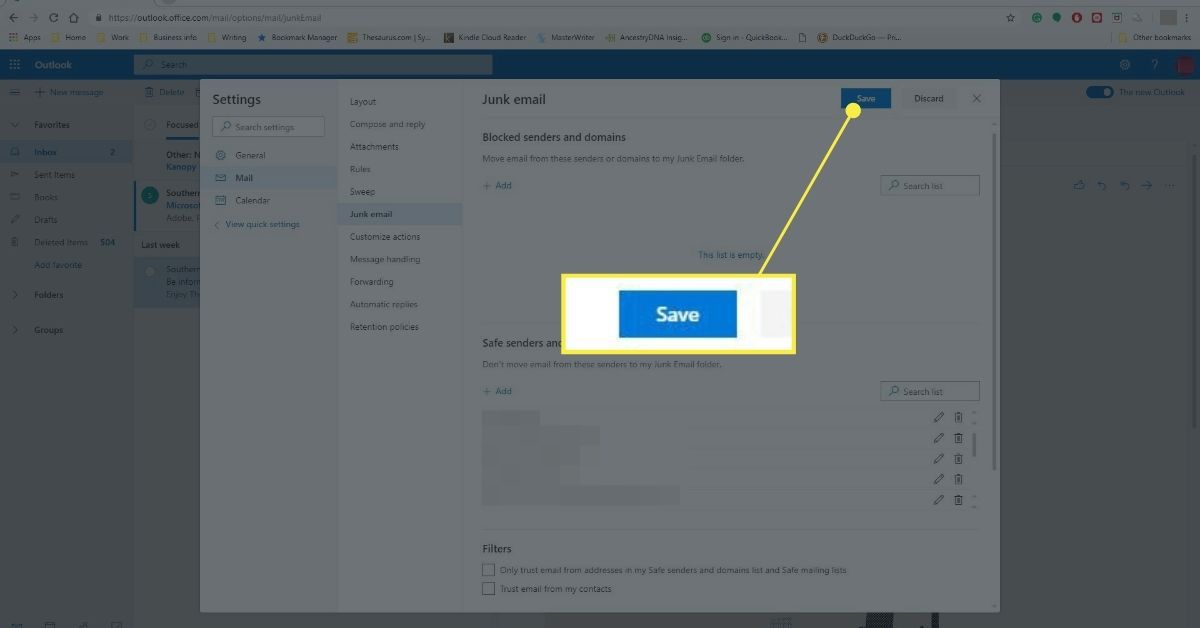1200x628 pixels.
Task: Toggle the hamburger navigation pane
Action: point(15,92)
